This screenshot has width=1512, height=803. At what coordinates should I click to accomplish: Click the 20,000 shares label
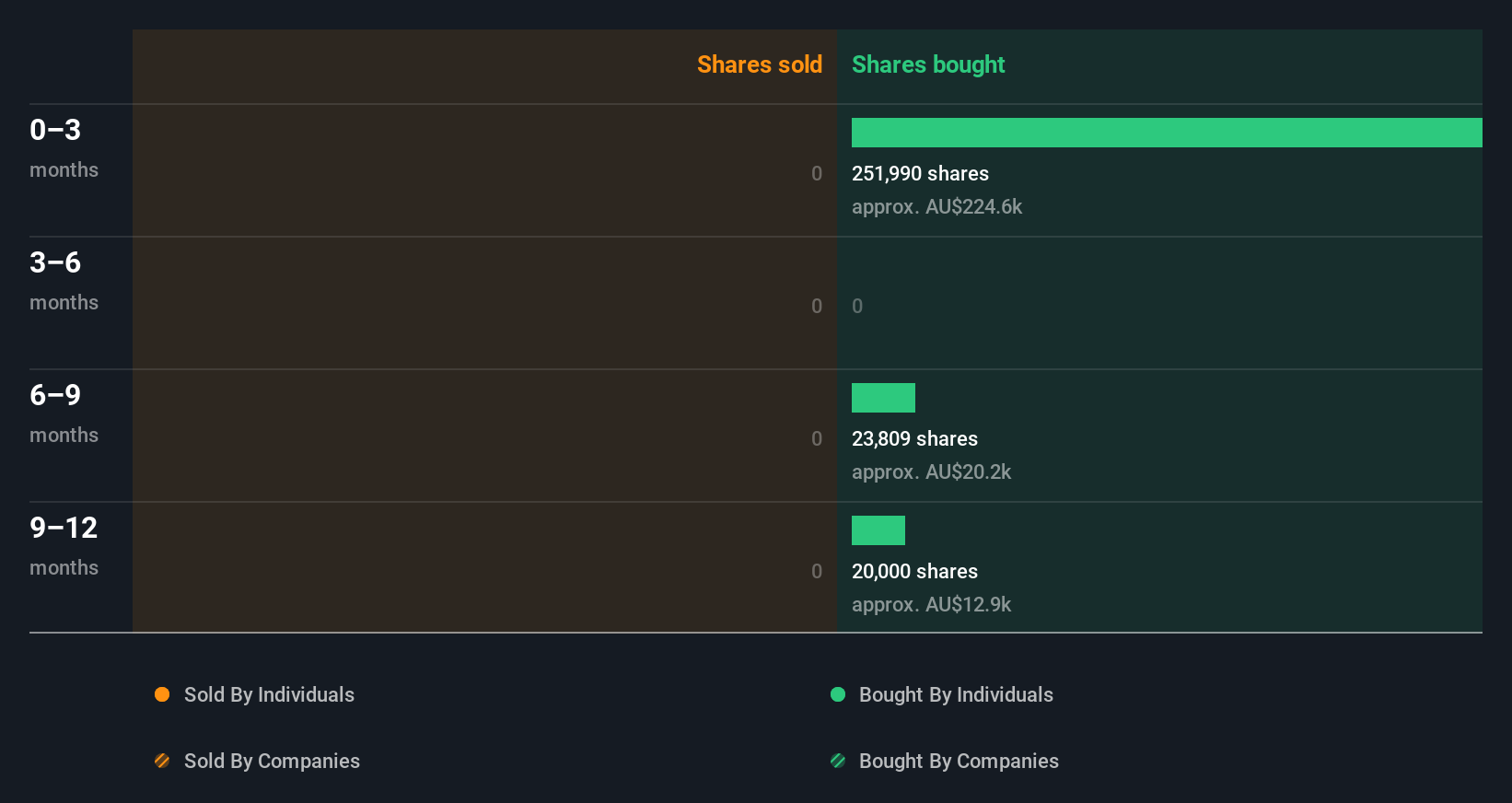(914, 571)
